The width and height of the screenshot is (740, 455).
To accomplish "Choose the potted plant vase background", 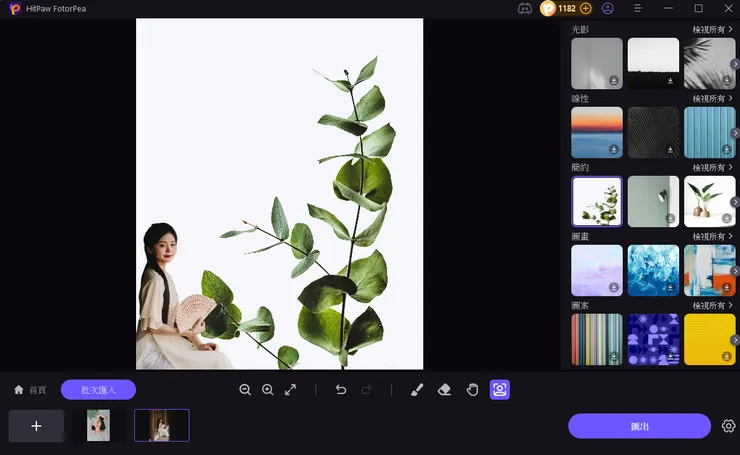I will [x=710, y=202].
